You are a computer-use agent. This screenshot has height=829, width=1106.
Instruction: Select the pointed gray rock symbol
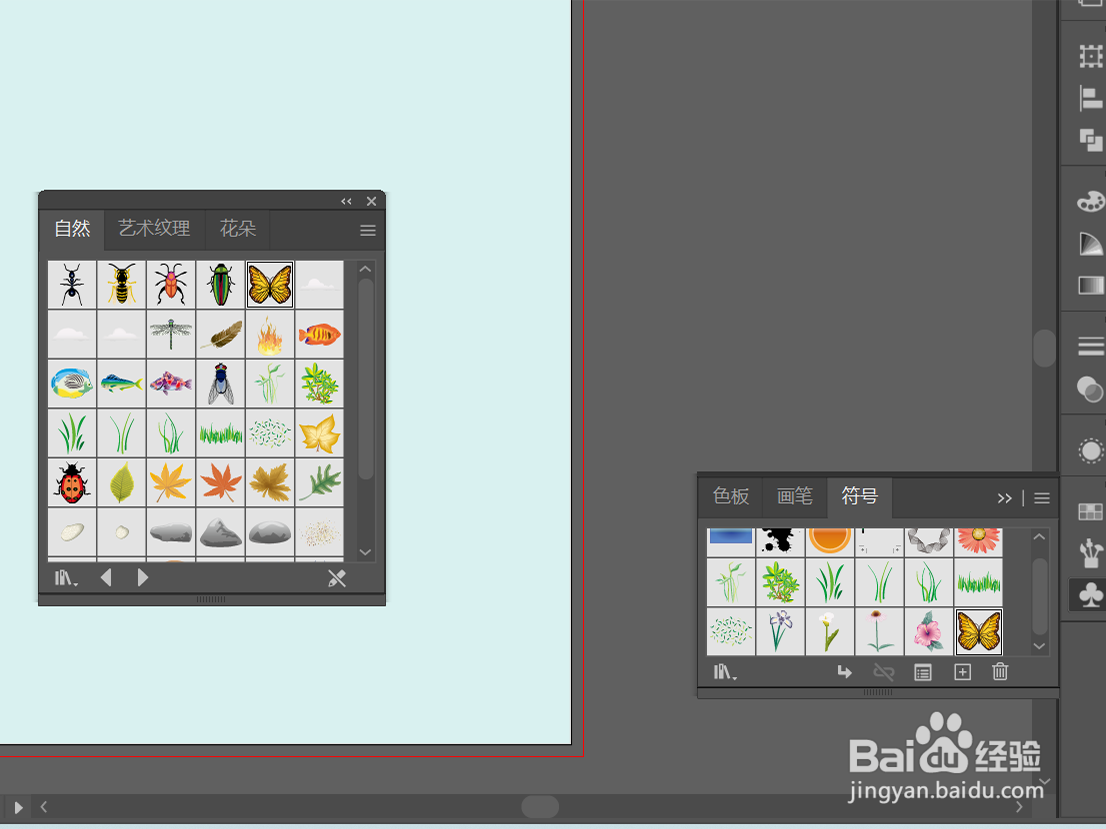coord(221,532)
